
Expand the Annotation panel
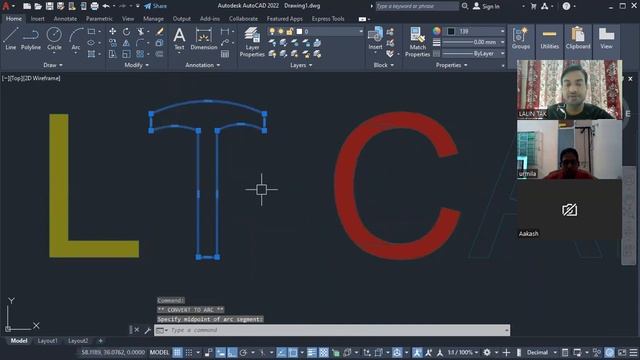(x=202, y=65)
